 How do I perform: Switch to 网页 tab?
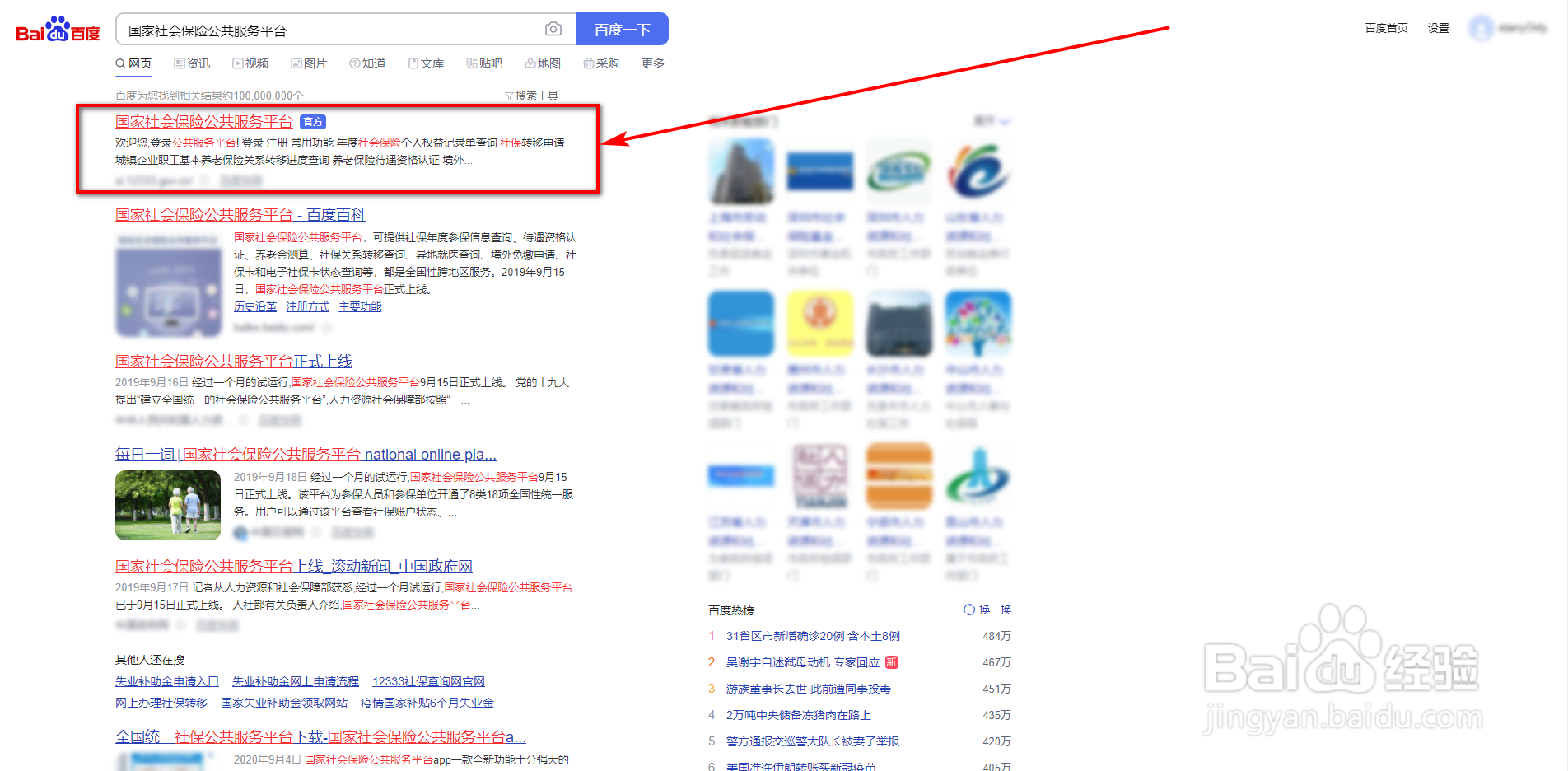(133, 63)
